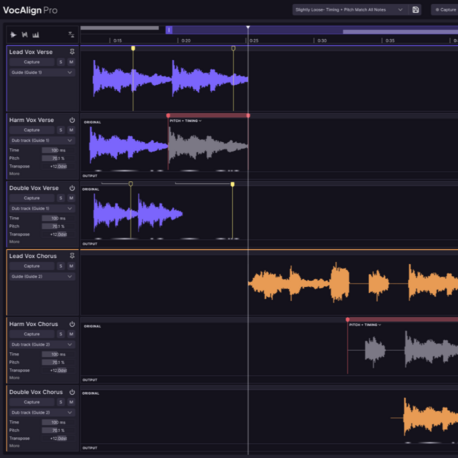Click the red region start handle on Harm Vox Chorus
Screen dimensions: 458x458
click(348, 319)
